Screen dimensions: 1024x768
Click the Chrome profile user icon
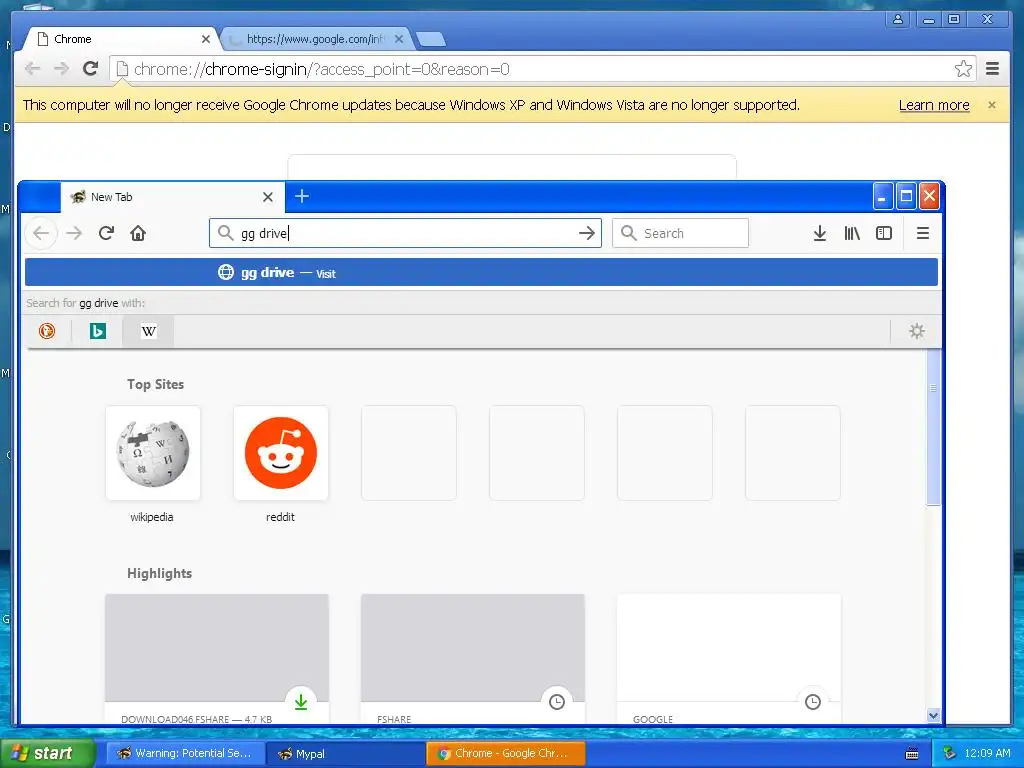[898, 20]
